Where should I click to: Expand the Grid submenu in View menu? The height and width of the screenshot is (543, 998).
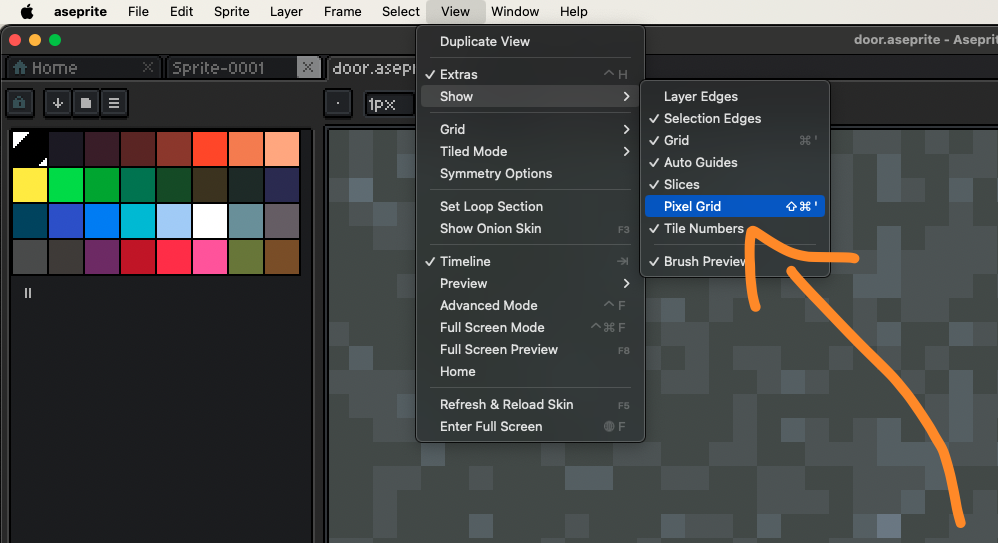pos(530,129)
